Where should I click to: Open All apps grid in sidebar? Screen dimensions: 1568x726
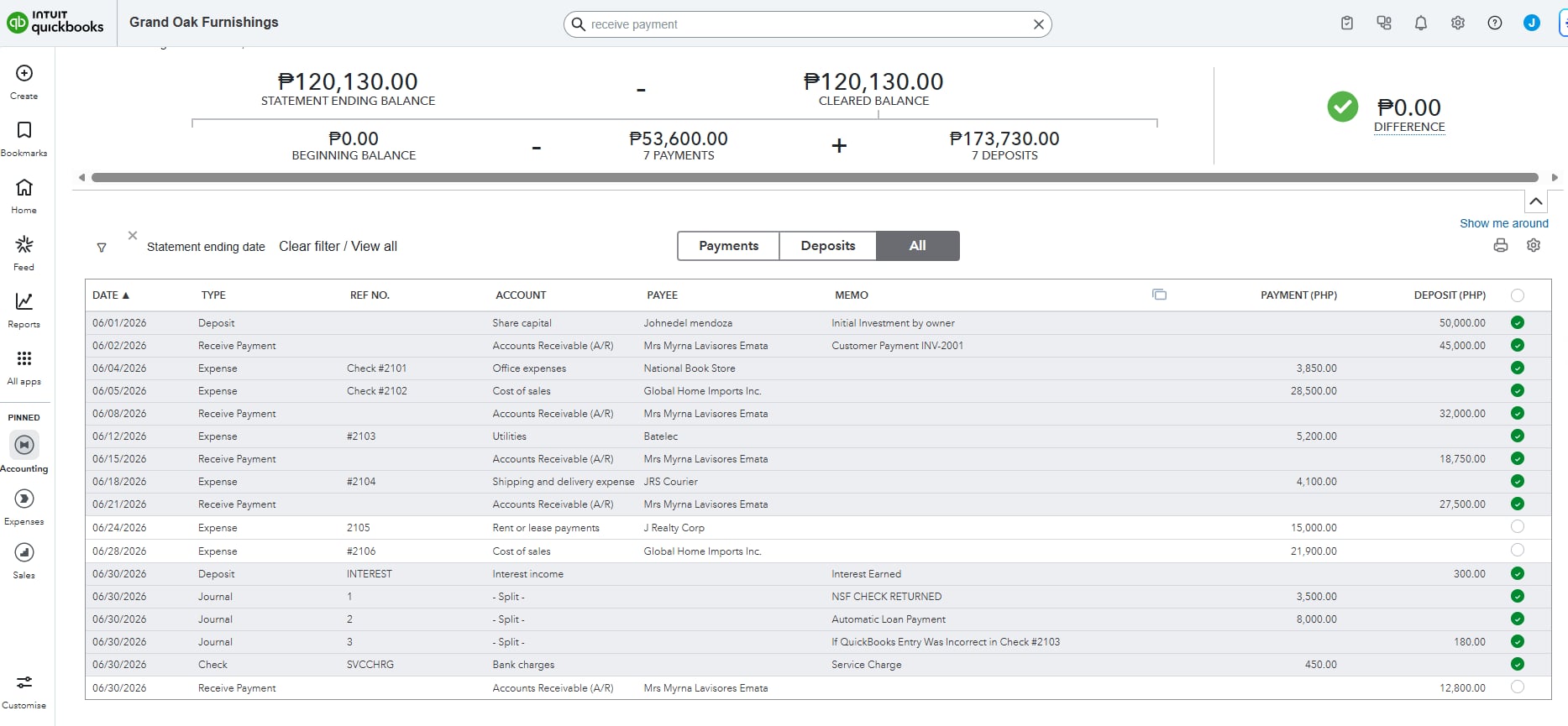pyautogui.click(x=24, y=368)
